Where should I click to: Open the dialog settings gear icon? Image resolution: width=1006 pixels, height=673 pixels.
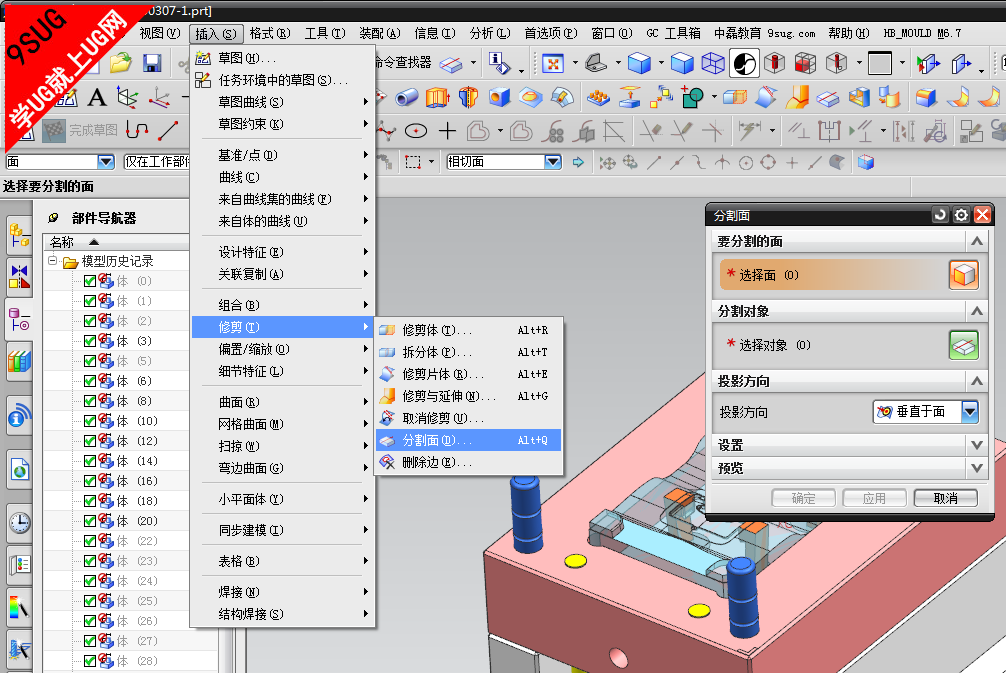coord(961,215)
